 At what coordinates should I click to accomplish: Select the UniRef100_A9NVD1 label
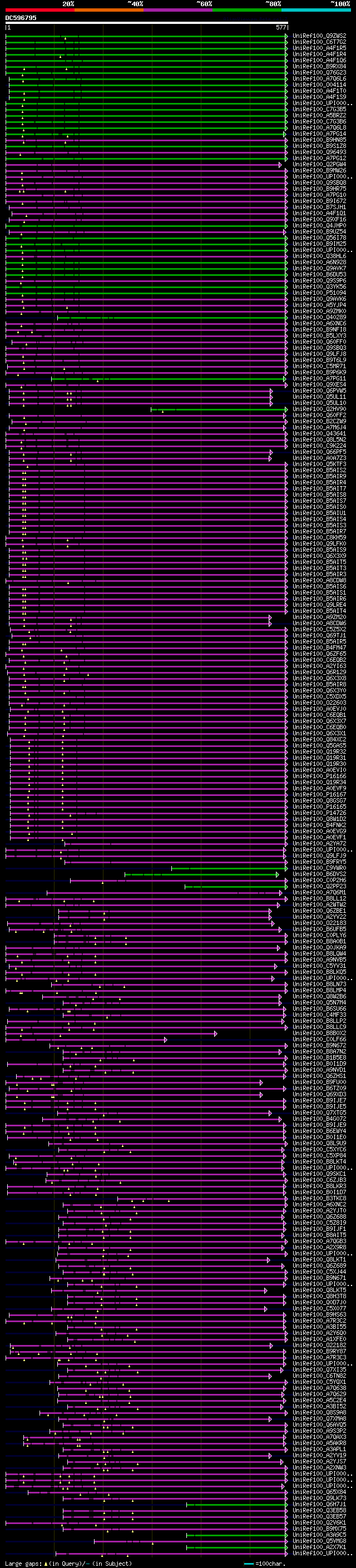[x=319, y=1070]
